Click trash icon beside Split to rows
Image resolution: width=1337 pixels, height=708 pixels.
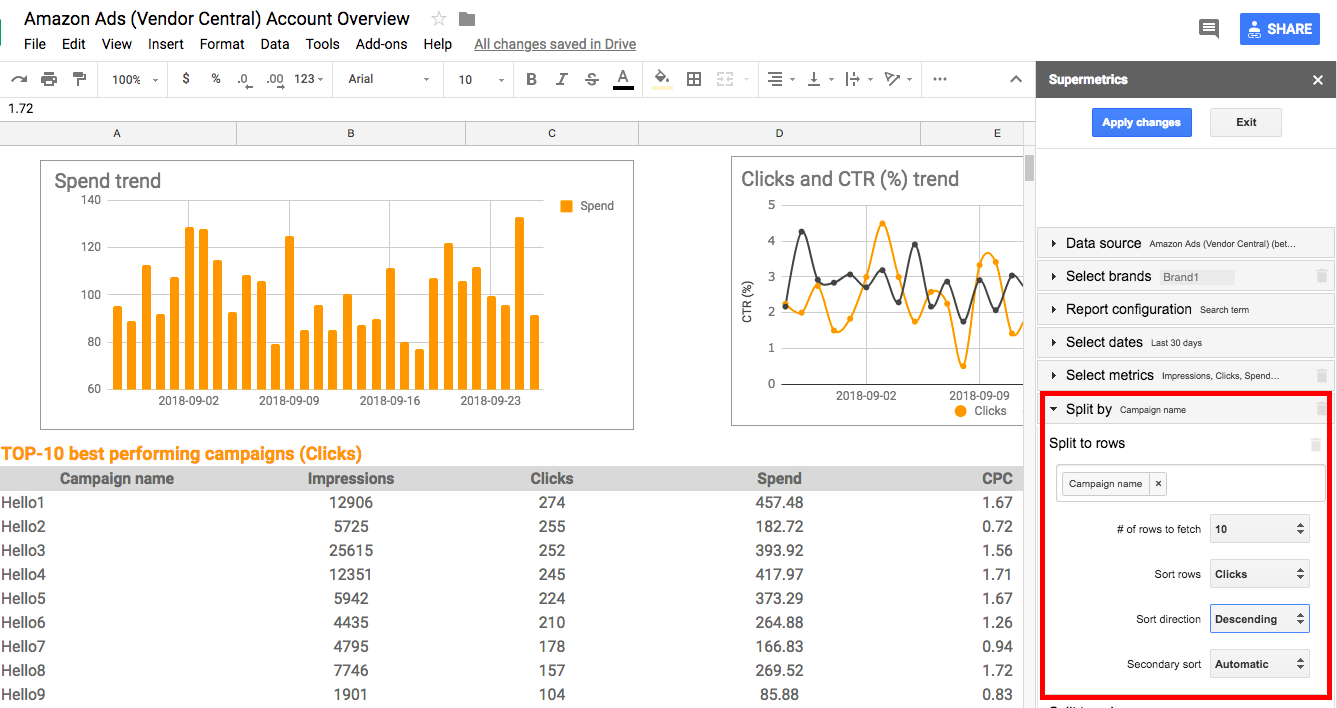pos(1316,444)
